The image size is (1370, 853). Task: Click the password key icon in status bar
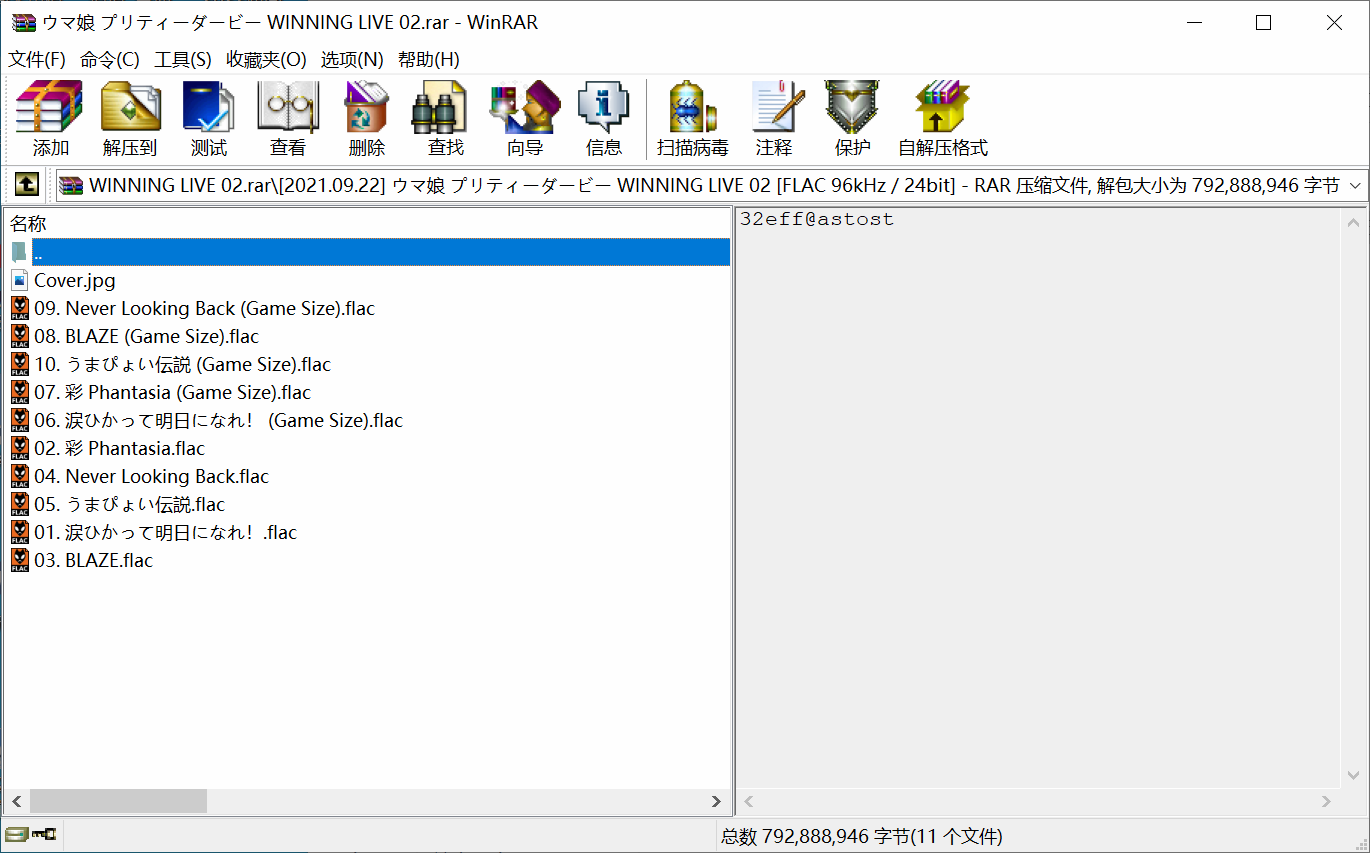point(44,834)
